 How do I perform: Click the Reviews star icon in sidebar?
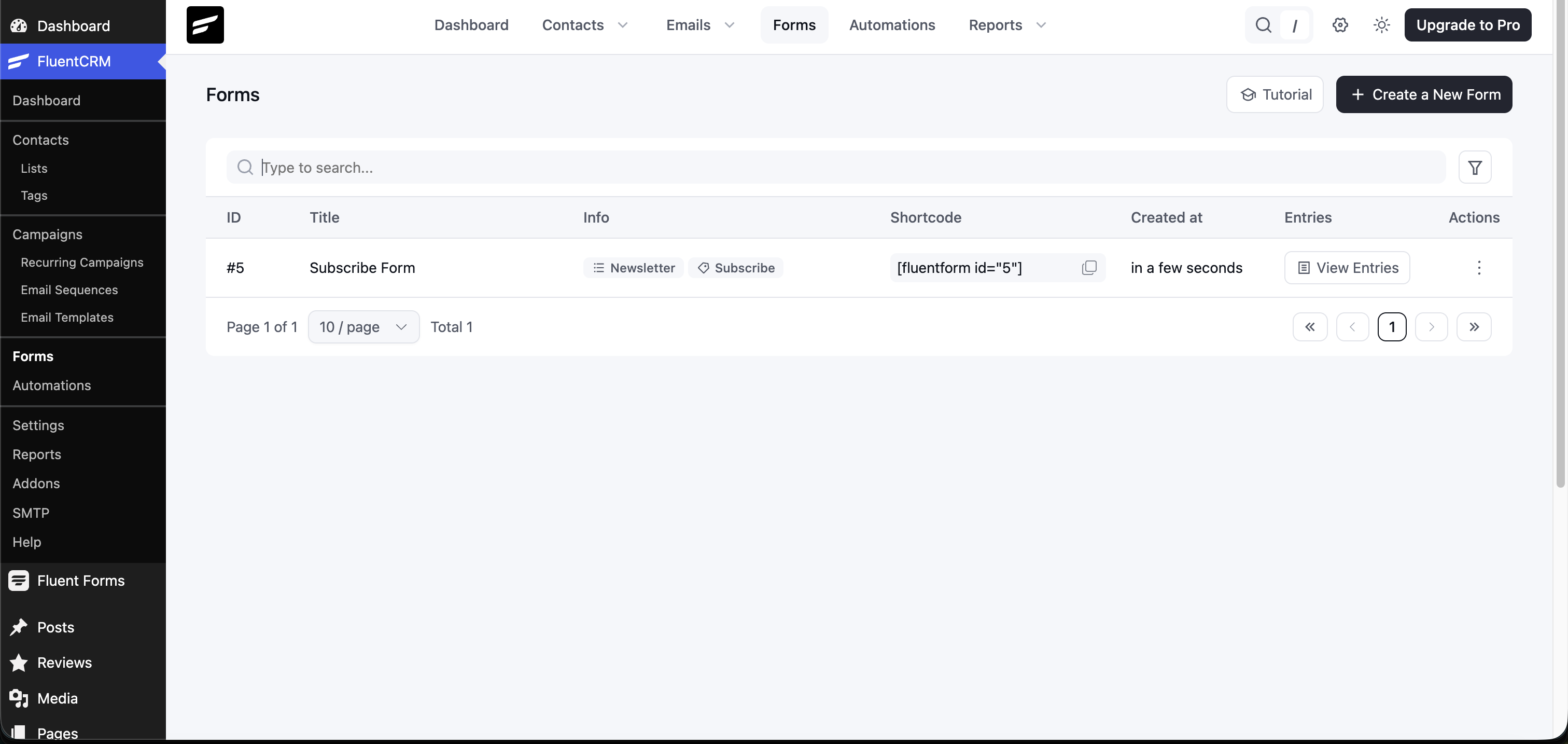[19, 663]
